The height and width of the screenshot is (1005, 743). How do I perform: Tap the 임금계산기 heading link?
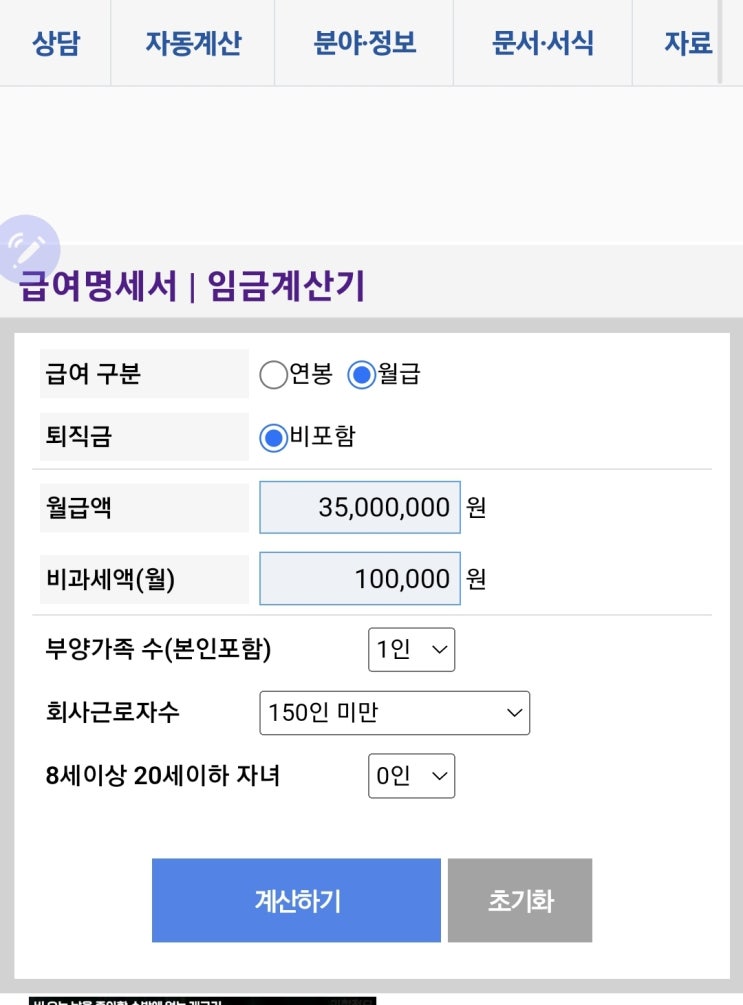coord(286,286)
